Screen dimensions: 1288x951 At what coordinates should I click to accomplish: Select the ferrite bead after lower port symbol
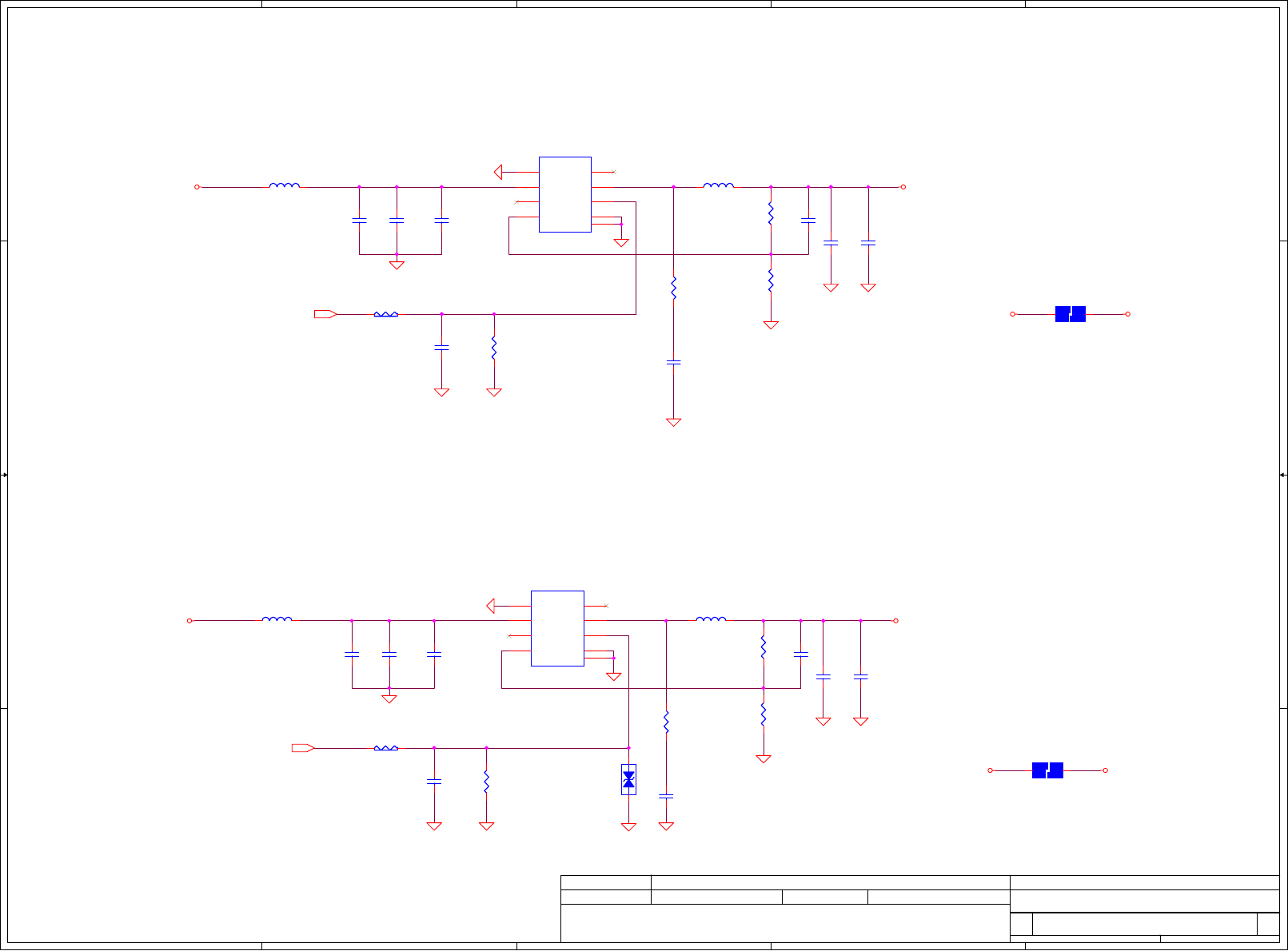click(x=386, y=748)
